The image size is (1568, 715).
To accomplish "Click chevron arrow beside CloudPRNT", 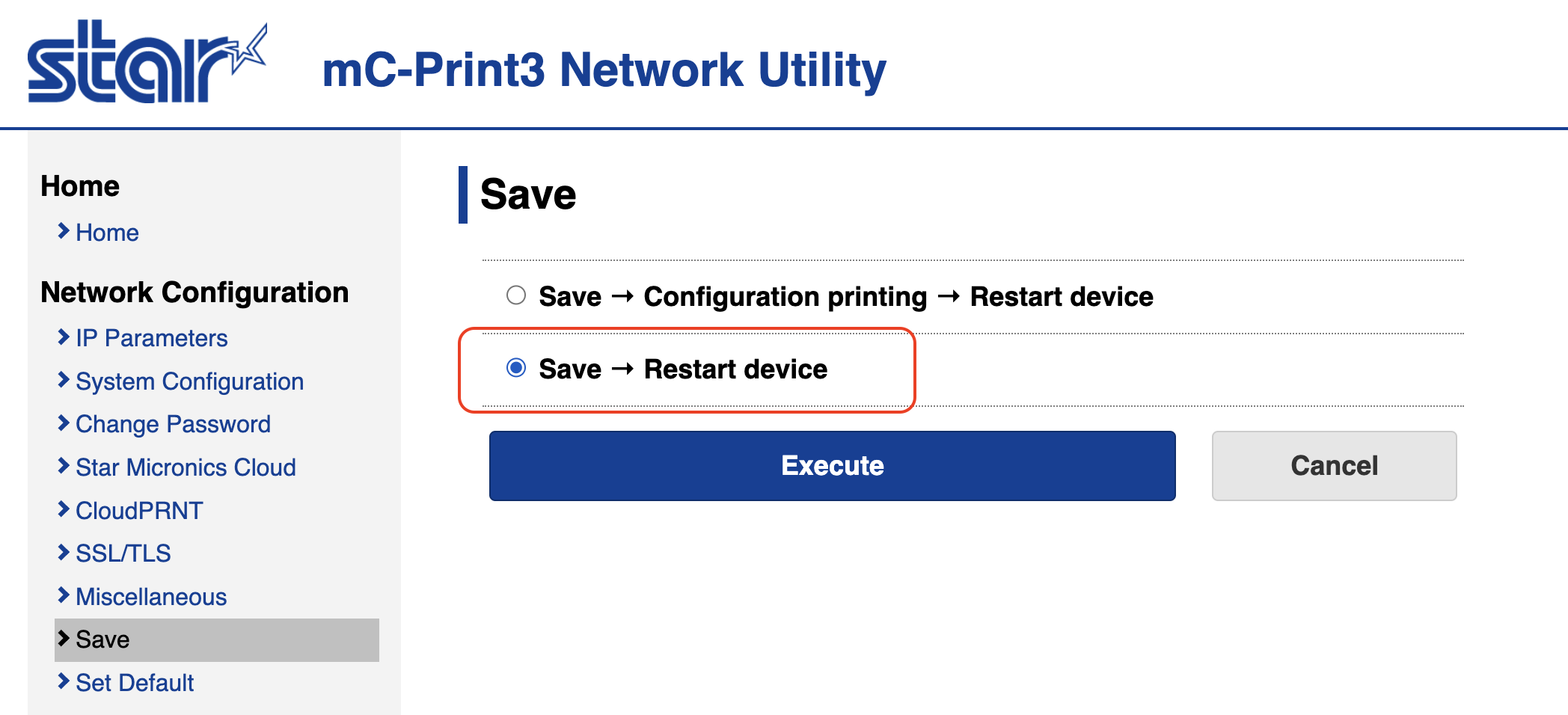I will click(64, 510).
